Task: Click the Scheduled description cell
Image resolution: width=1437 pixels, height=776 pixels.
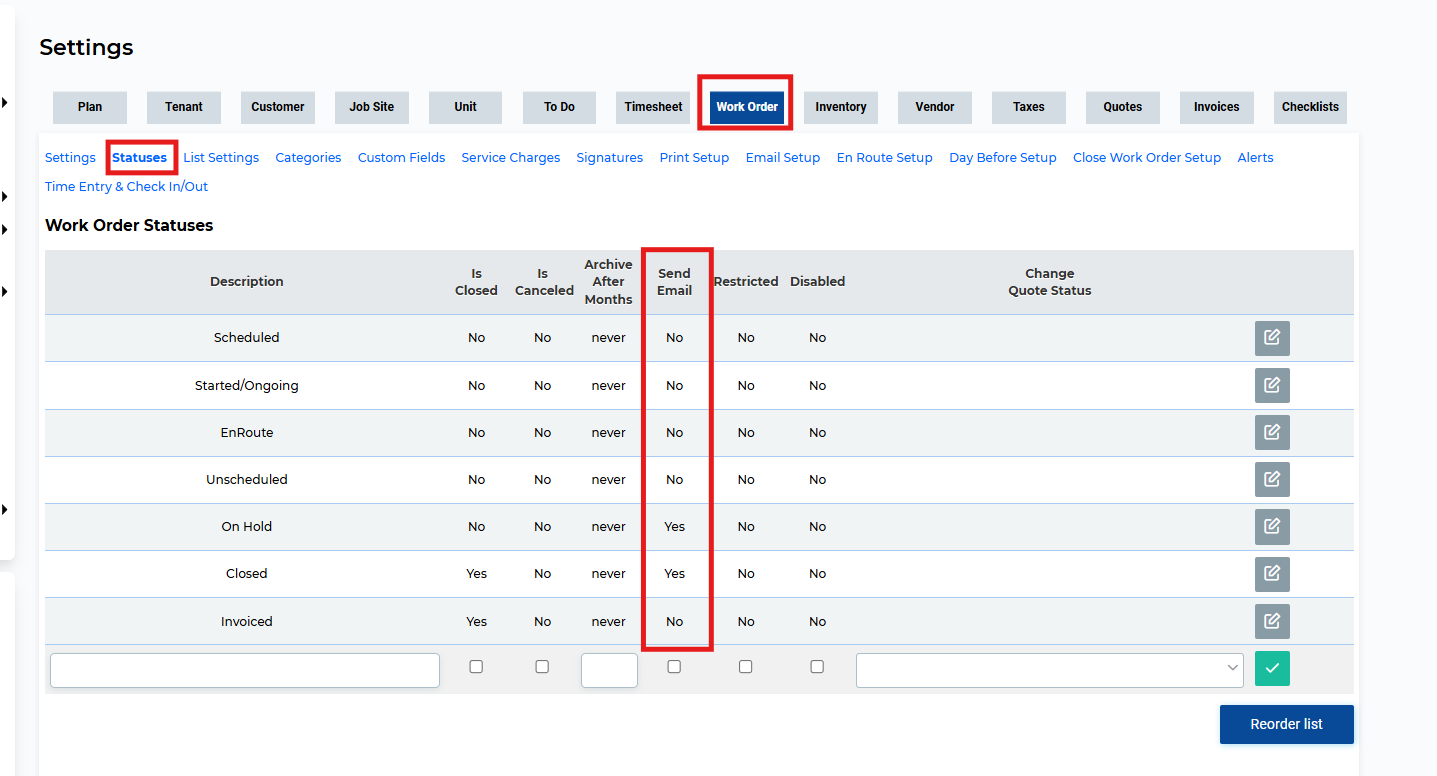Action: coord(247,338)
